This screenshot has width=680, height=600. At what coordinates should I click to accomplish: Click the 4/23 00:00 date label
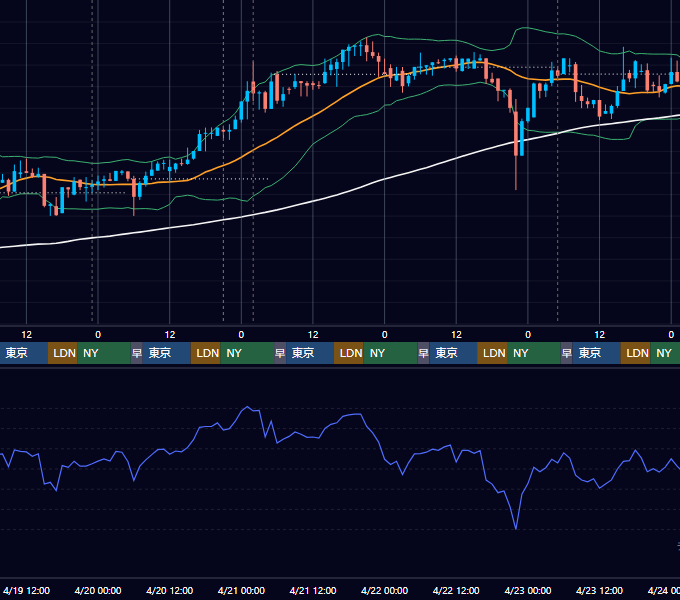(528, 590)
